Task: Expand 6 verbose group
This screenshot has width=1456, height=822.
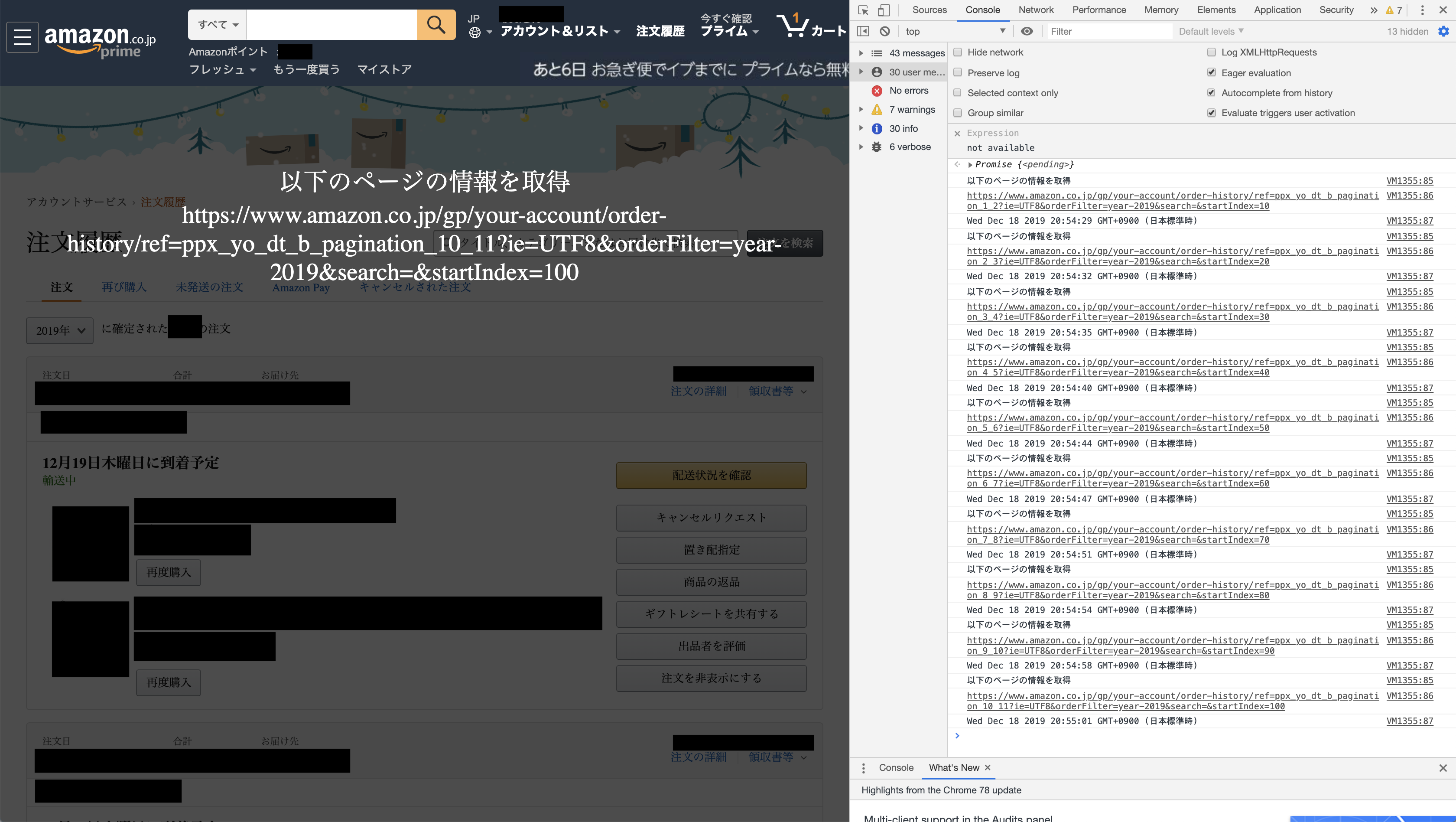Action: [x=861, y=147]
